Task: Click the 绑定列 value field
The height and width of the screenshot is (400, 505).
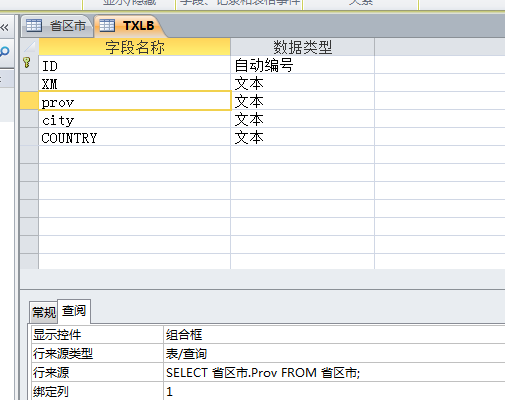Action: [334, 391]
